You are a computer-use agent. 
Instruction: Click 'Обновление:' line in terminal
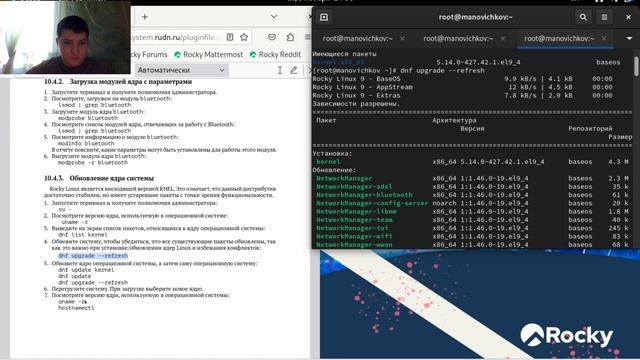(334, 170)
